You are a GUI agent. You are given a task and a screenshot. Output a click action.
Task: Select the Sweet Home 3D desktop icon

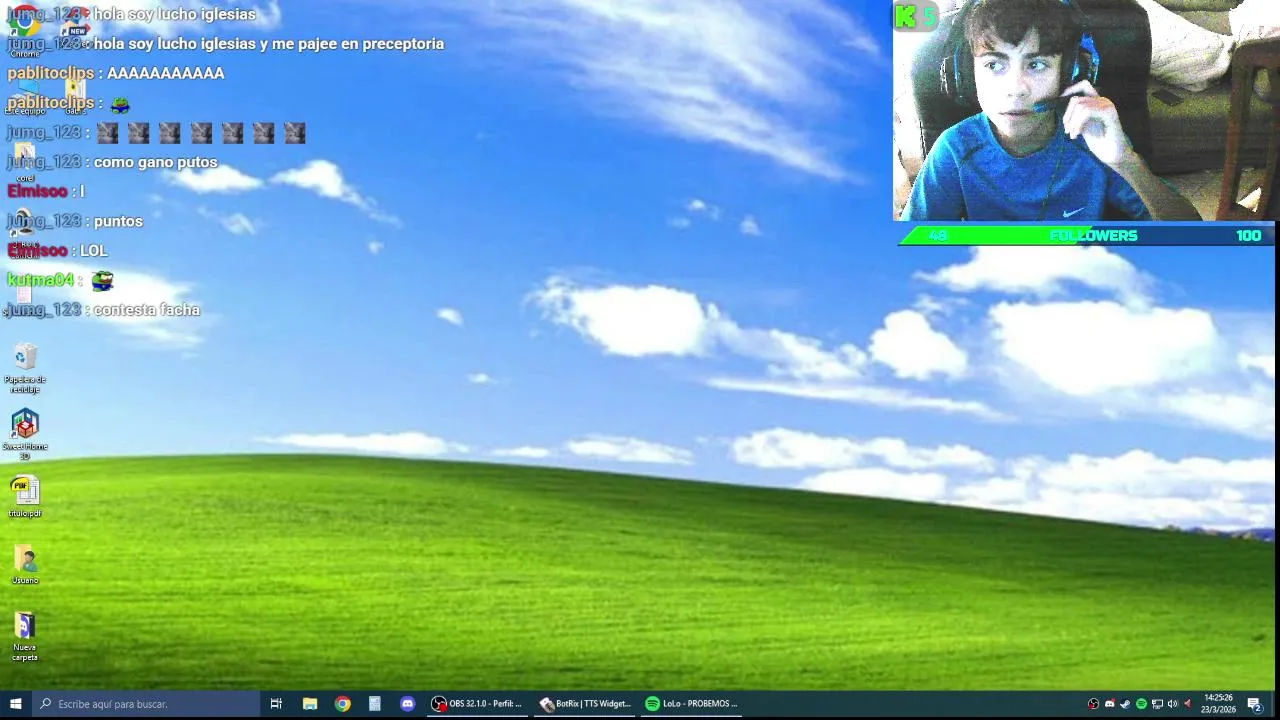pyautogui.click(x=25, y=434)
